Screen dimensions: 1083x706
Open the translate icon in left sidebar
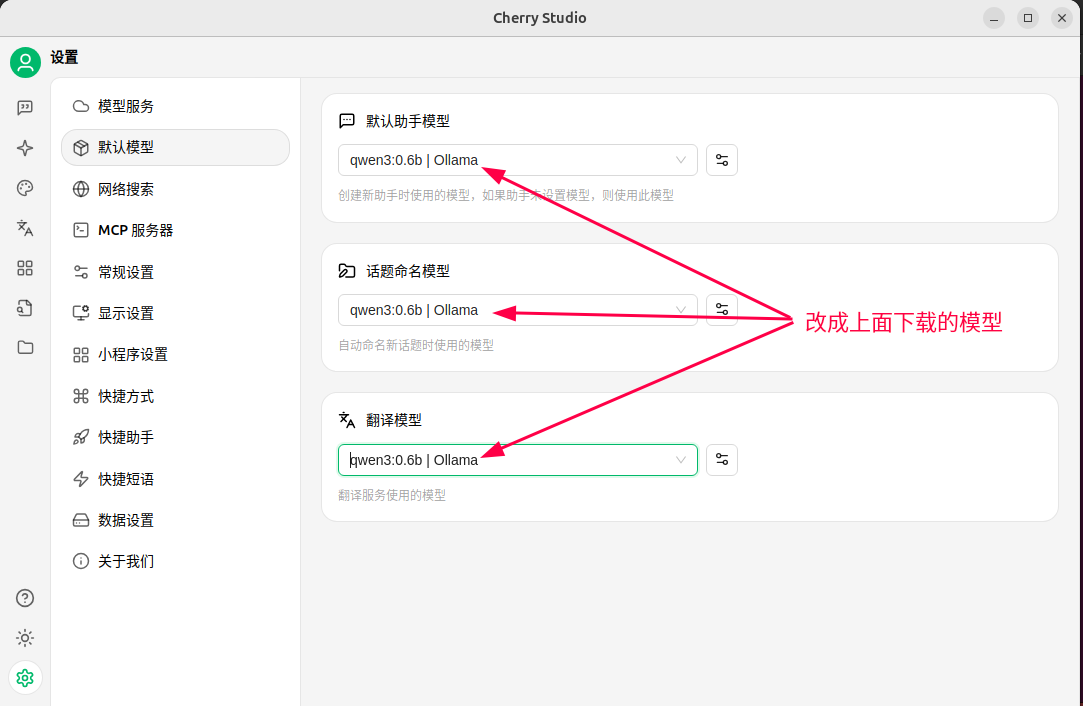(25, 228)
